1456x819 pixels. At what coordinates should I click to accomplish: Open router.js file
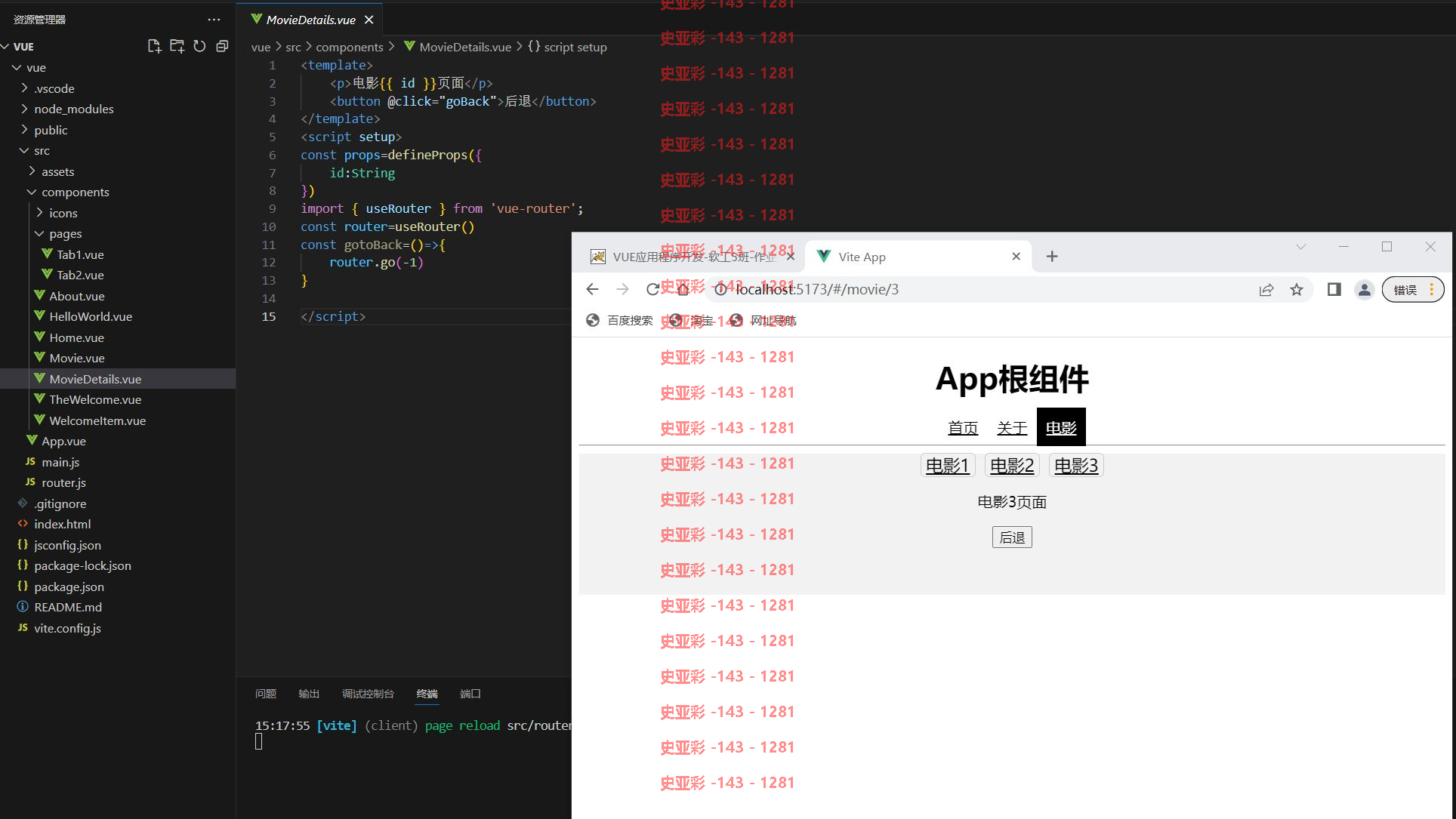(x=118, y=482)
